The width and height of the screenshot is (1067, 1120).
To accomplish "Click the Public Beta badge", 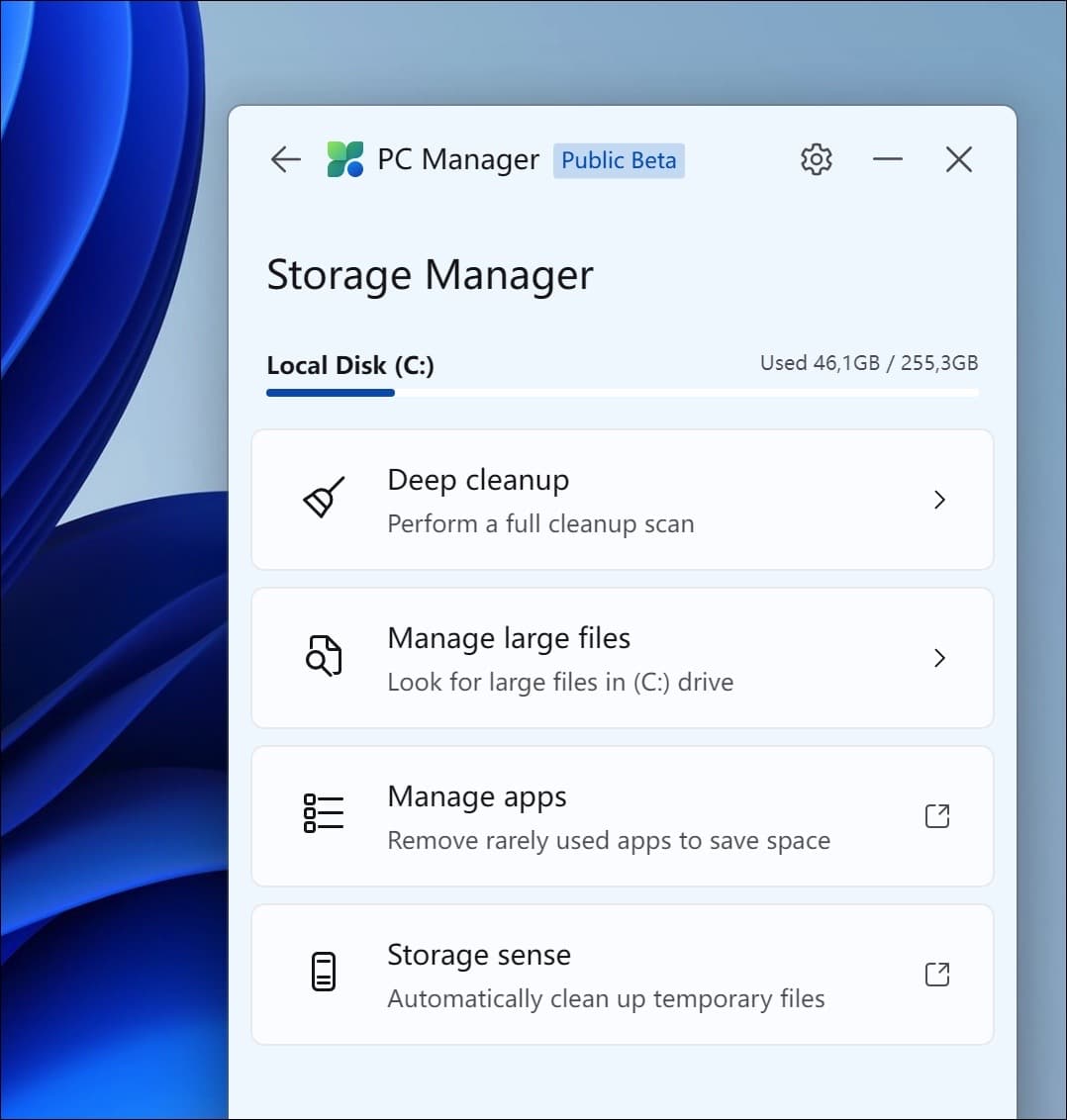I will pos(619,160).
